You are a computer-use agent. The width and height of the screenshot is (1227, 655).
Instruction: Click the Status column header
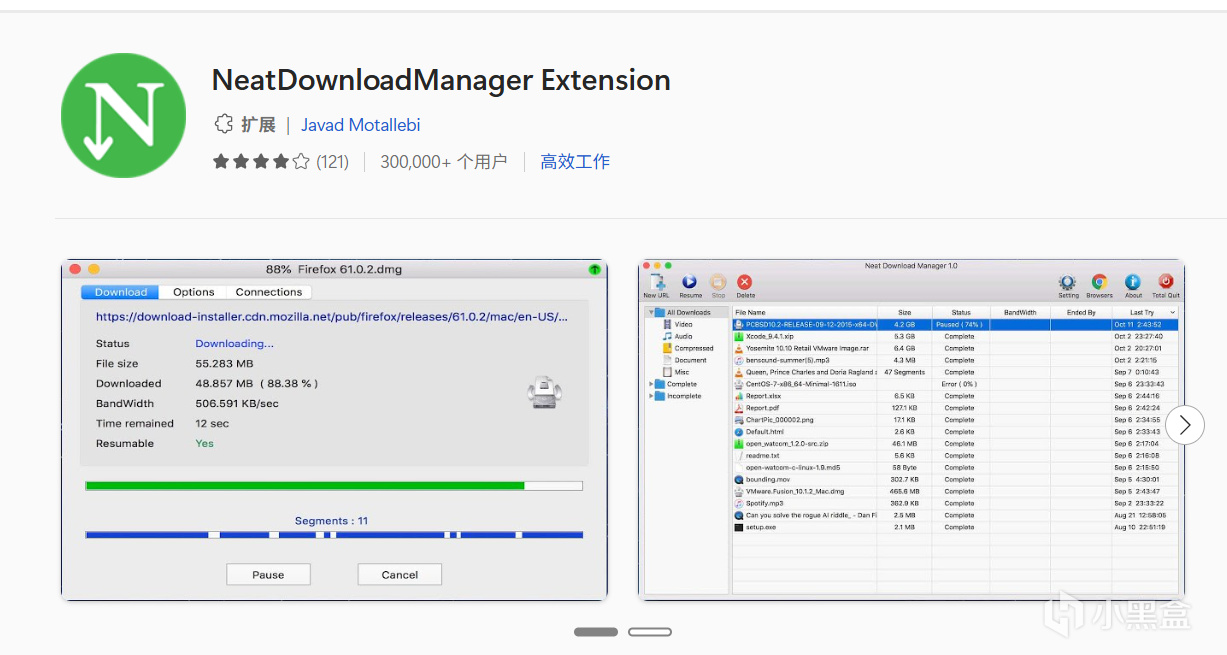click(961, 312)
